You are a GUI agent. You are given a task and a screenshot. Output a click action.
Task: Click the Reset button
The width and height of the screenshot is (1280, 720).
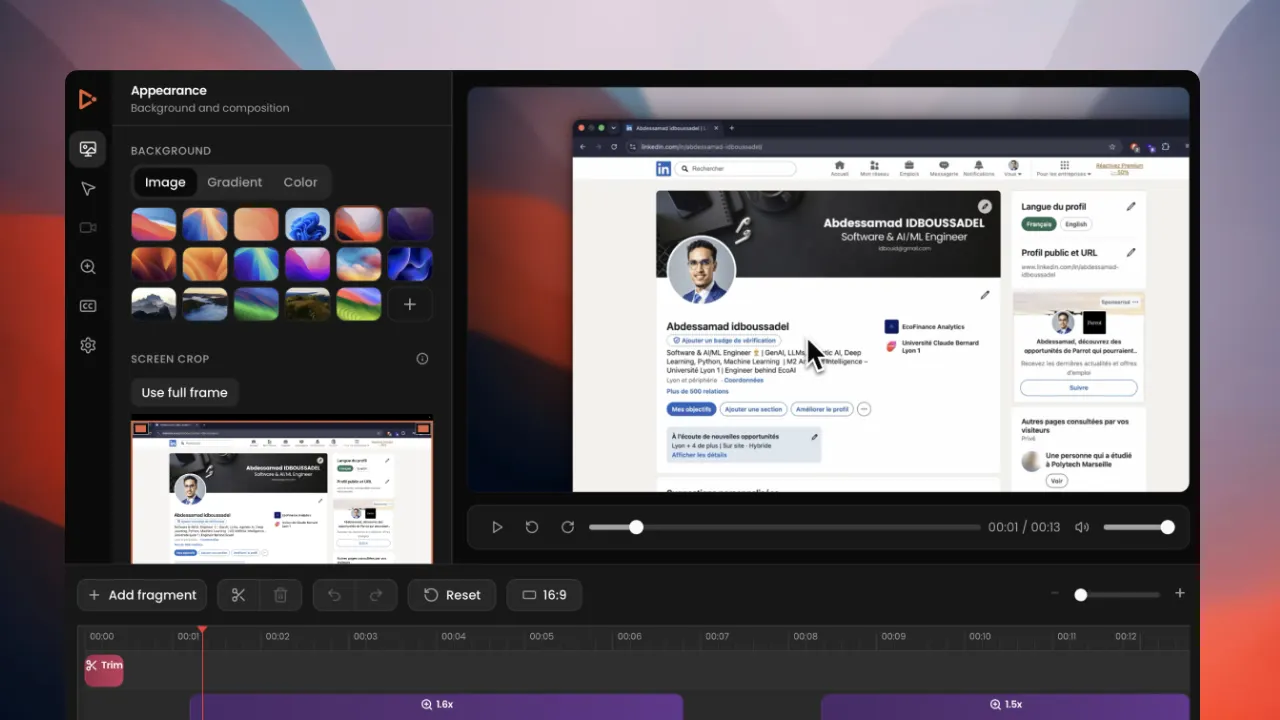(452, 595)
